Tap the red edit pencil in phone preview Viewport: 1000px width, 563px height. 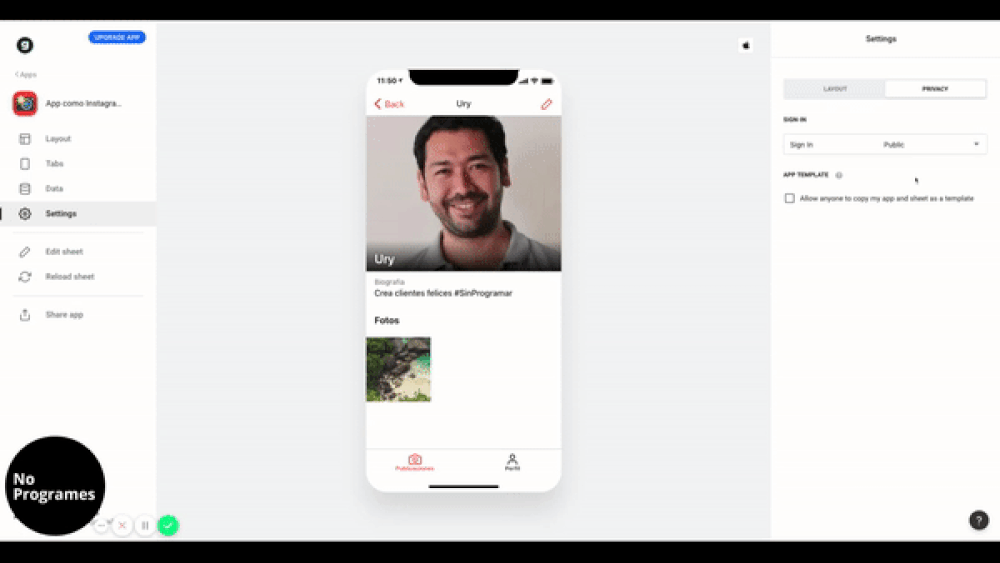tap(546, 104)
